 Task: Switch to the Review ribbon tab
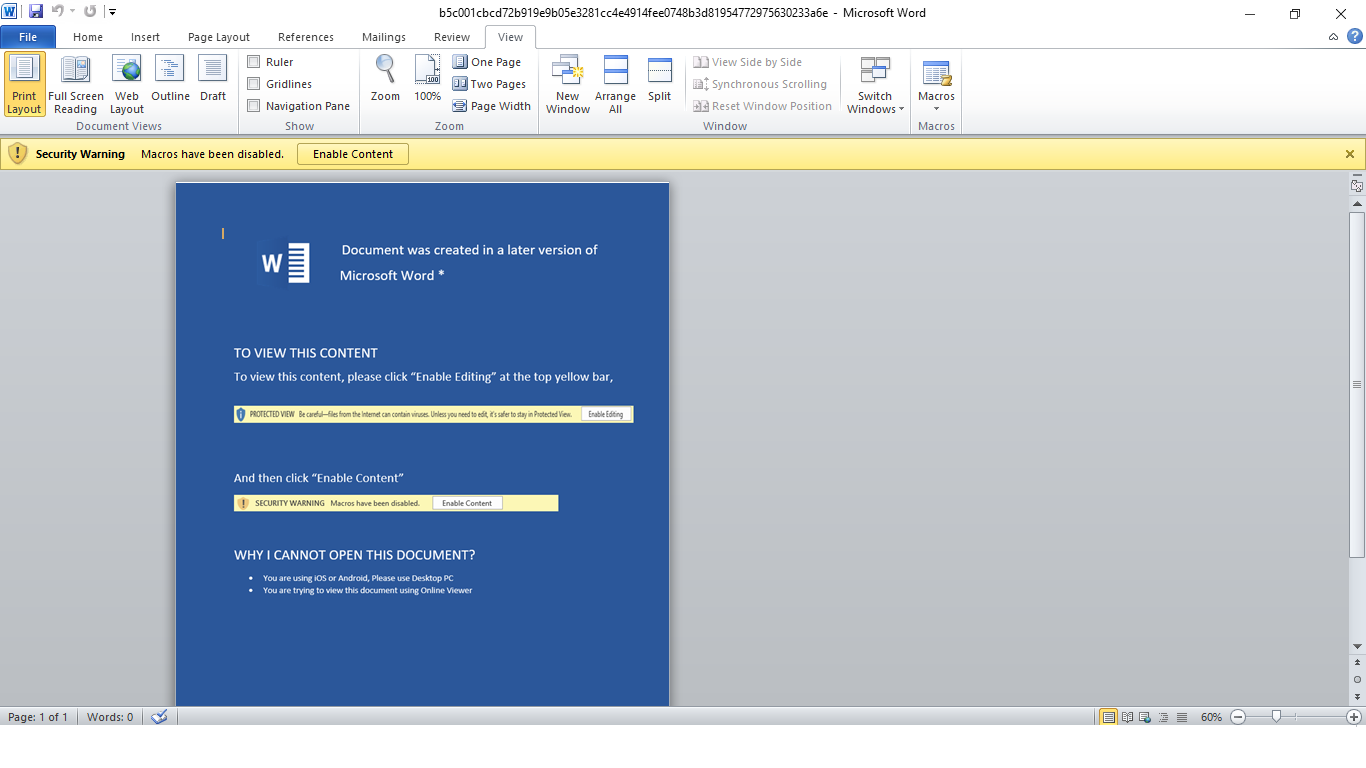(x=451, y=36)
